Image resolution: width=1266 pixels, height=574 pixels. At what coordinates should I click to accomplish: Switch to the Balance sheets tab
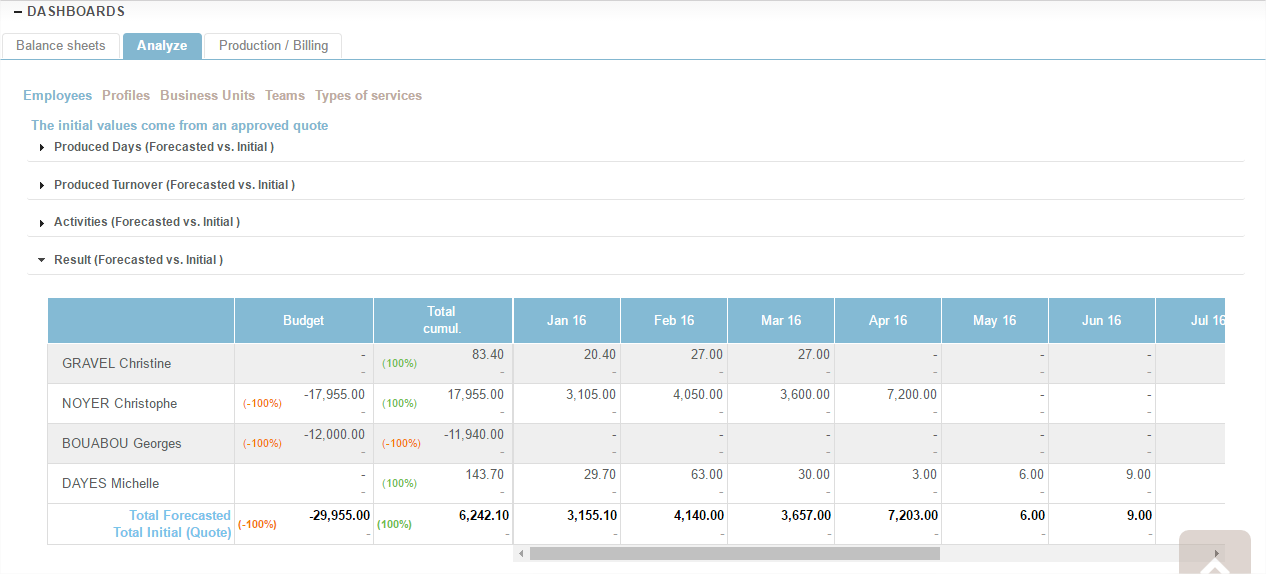61,46
